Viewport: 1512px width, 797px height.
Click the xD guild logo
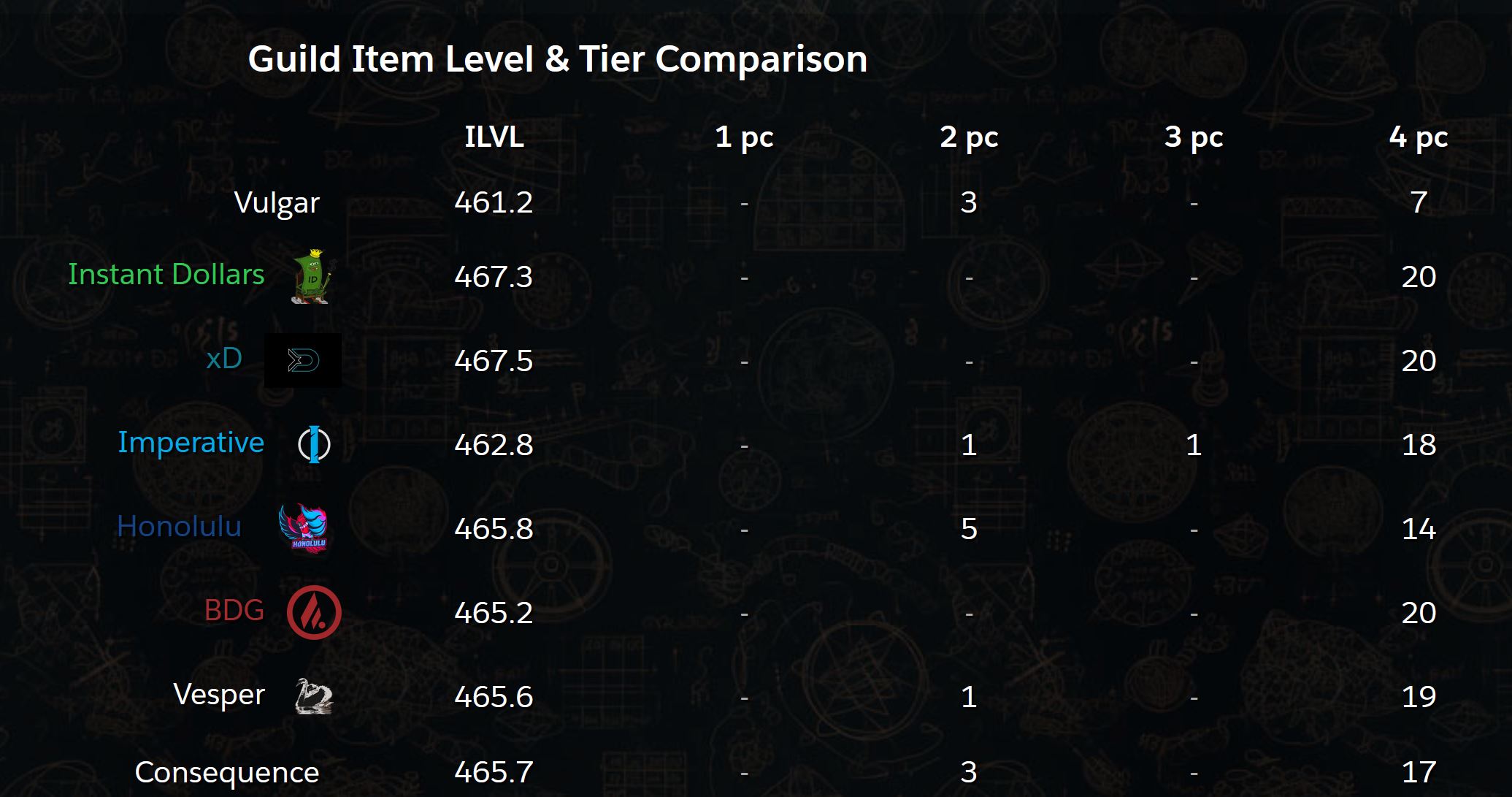pyautogui.click(x=303, y=360)
